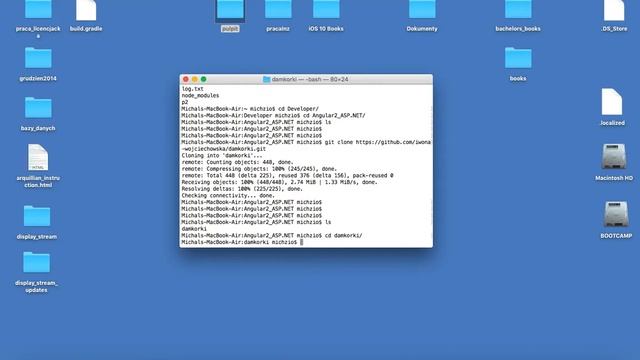
Task: Click the 'remote: Compressing objects' output line
Action: click(x=260, y=169)
